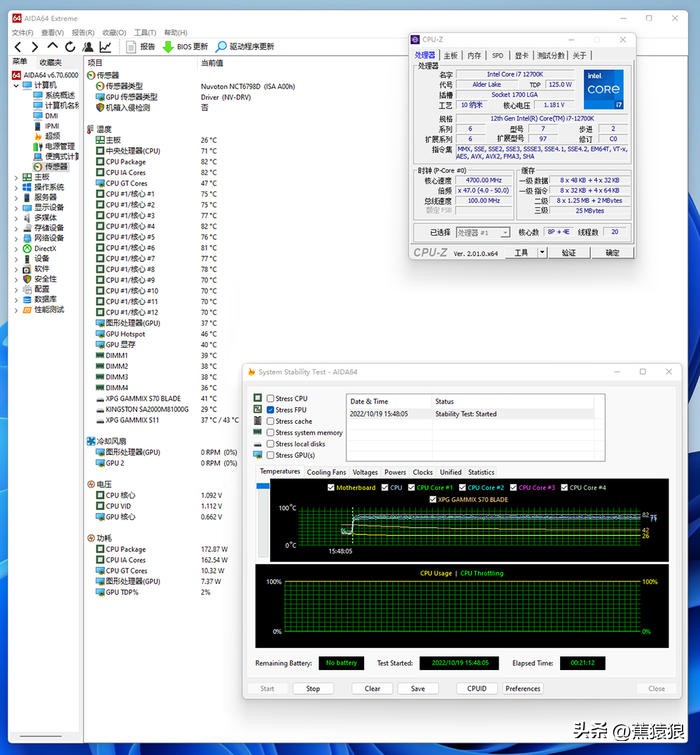Image resolution: width=700 pixels, height=755 pixels.
Task: Click Clear button in stability test
Action: coord(372,689)
